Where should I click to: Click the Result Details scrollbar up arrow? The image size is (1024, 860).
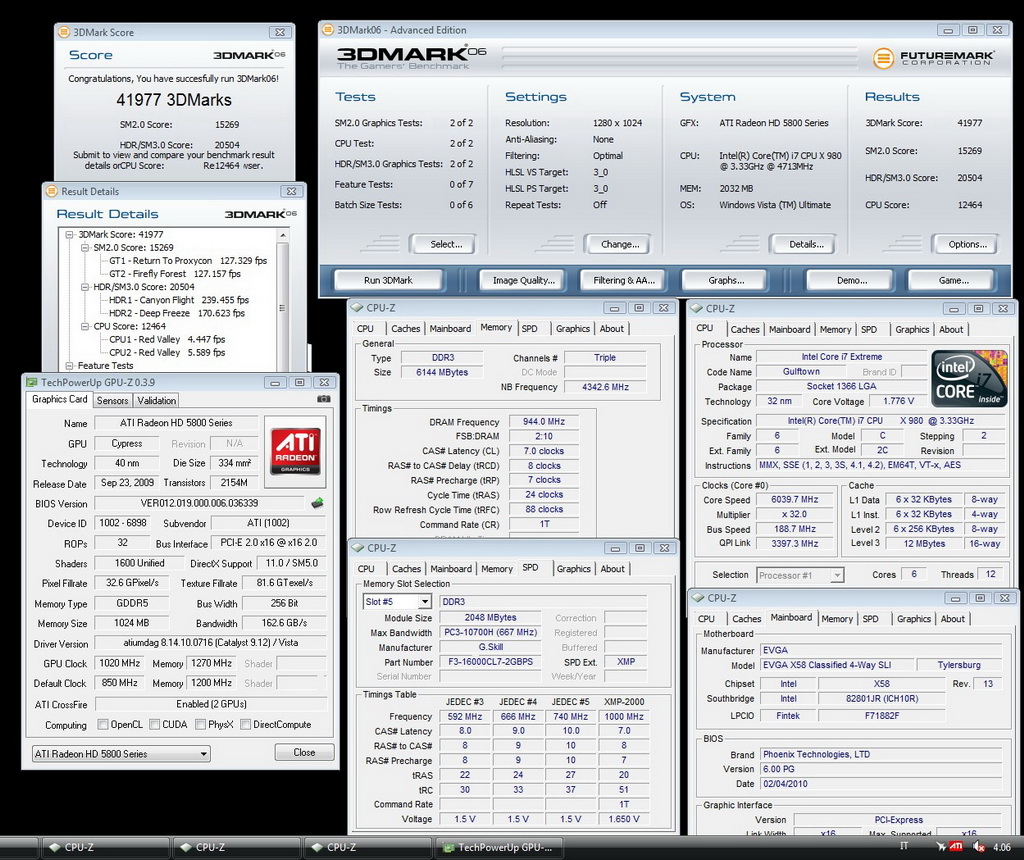click(x=282, y=235)
